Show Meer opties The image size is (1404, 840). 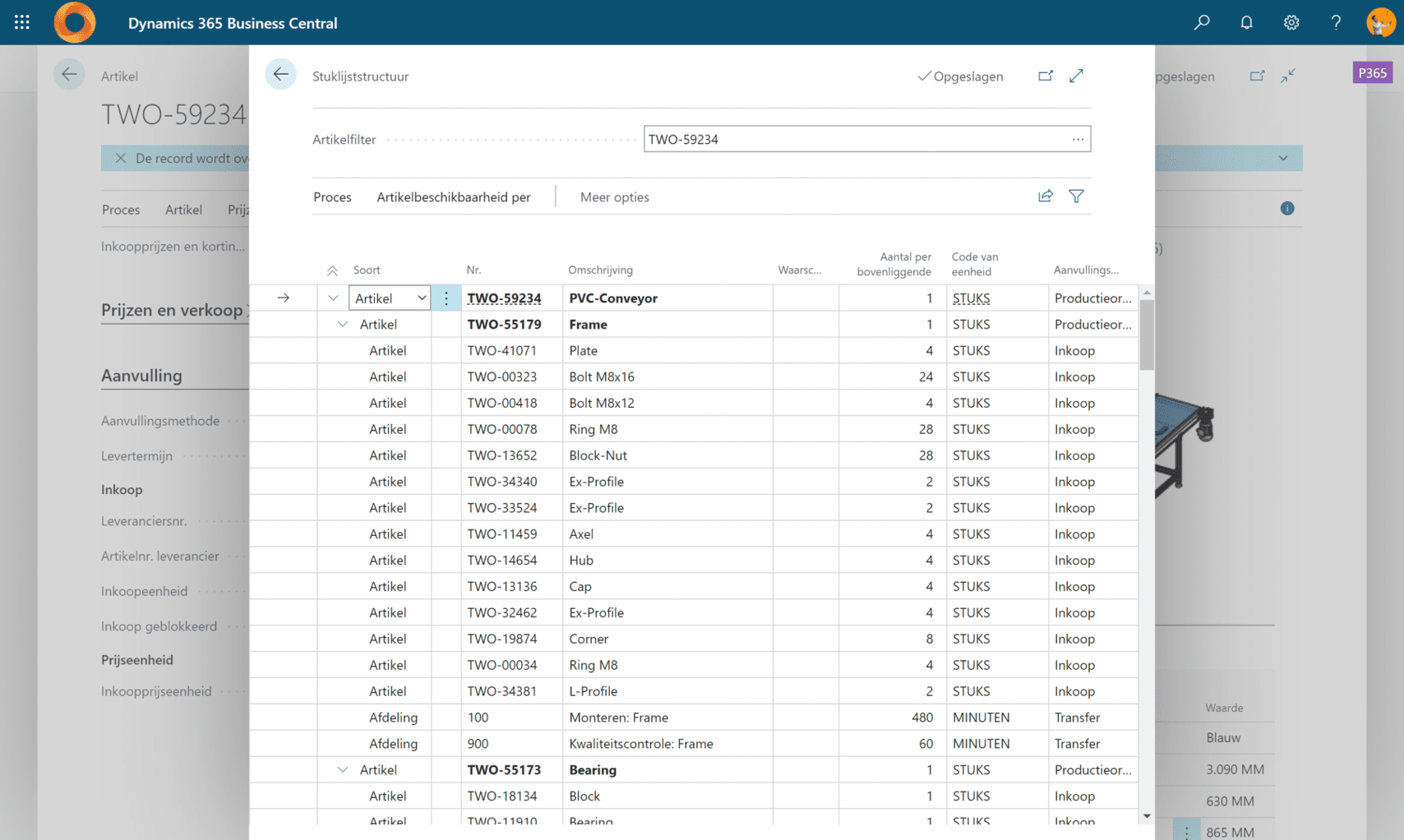tap(615, 197)
